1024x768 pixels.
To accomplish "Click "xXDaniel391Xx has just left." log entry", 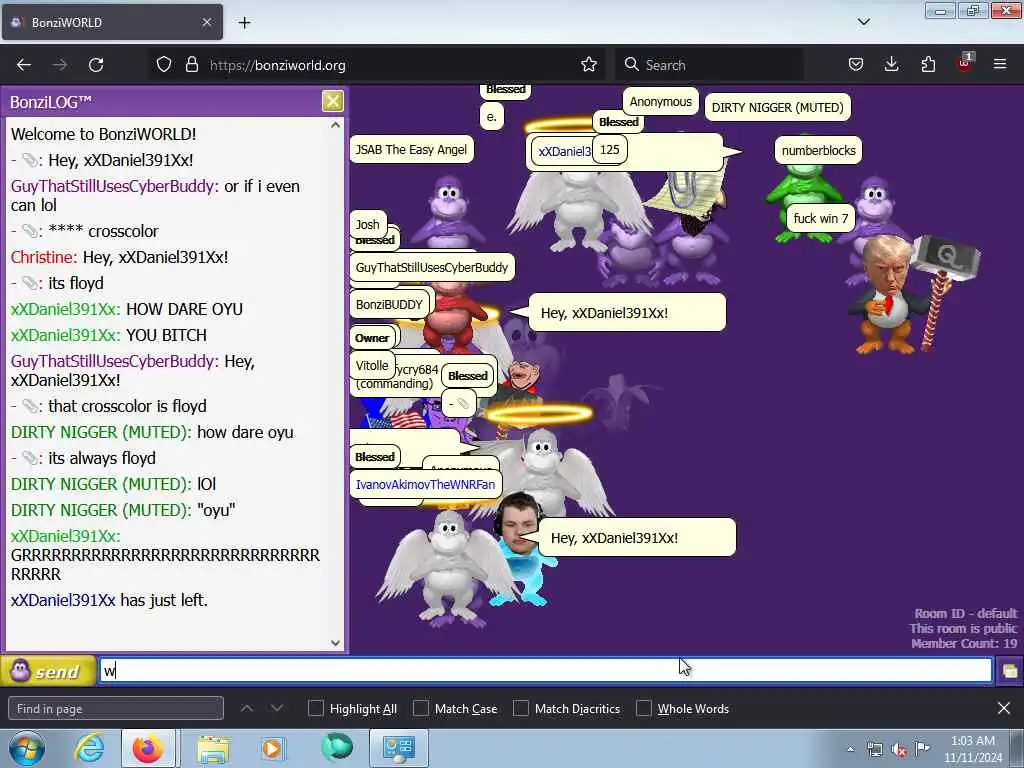I will pyautogui.click(x=109, y=600).
